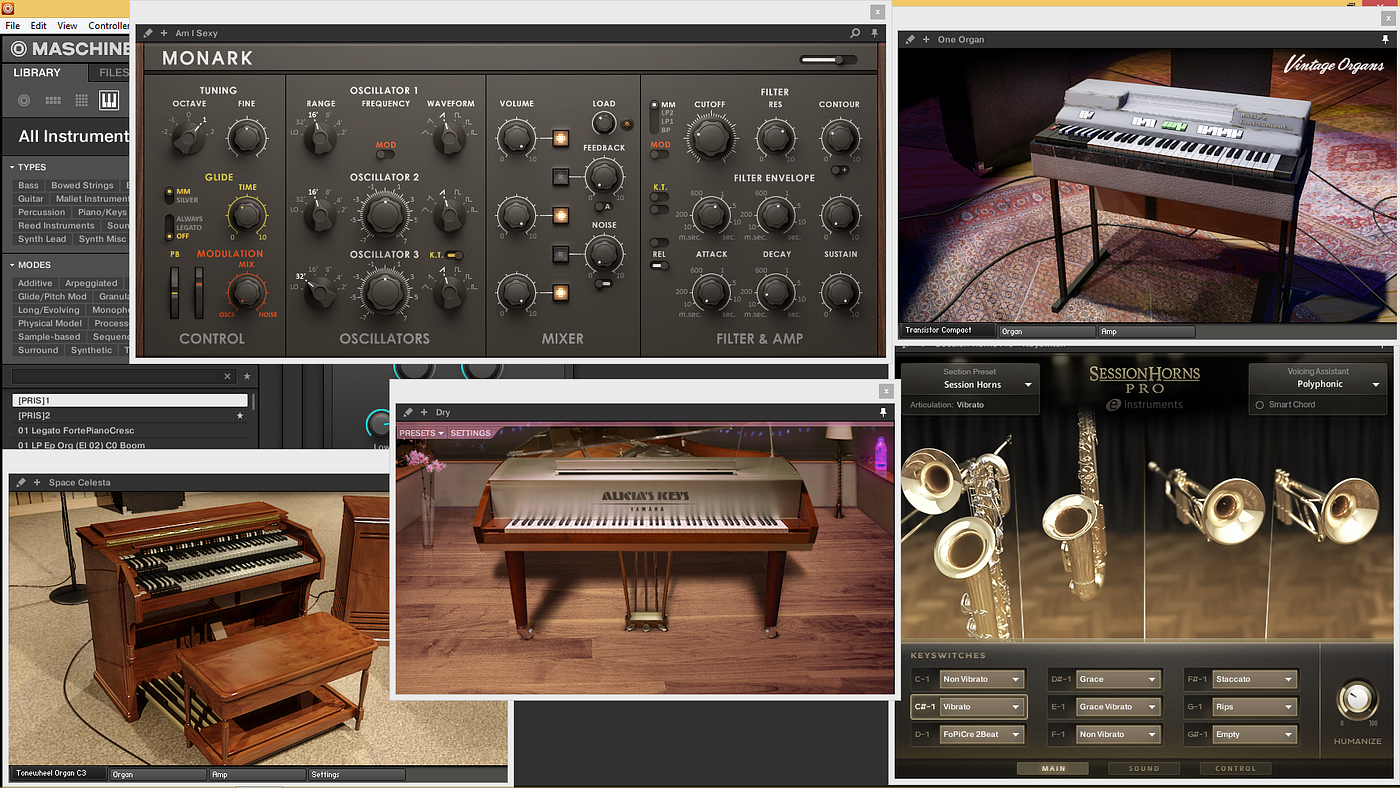Click the plus icon beside Am I Sexy
This screenshot has height=788, width=1400.
(164, 33)
